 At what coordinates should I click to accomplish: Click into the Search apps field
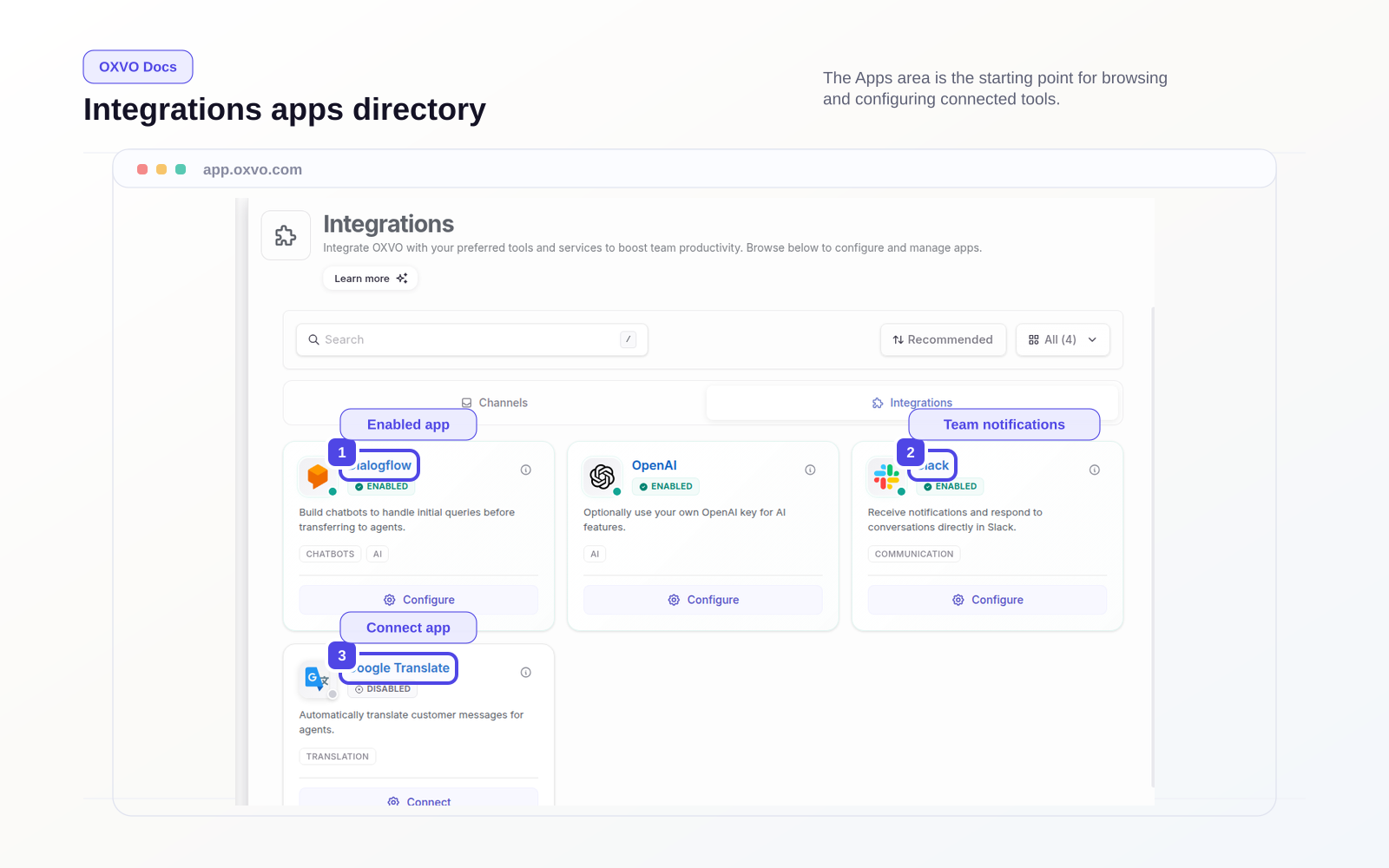472,339
